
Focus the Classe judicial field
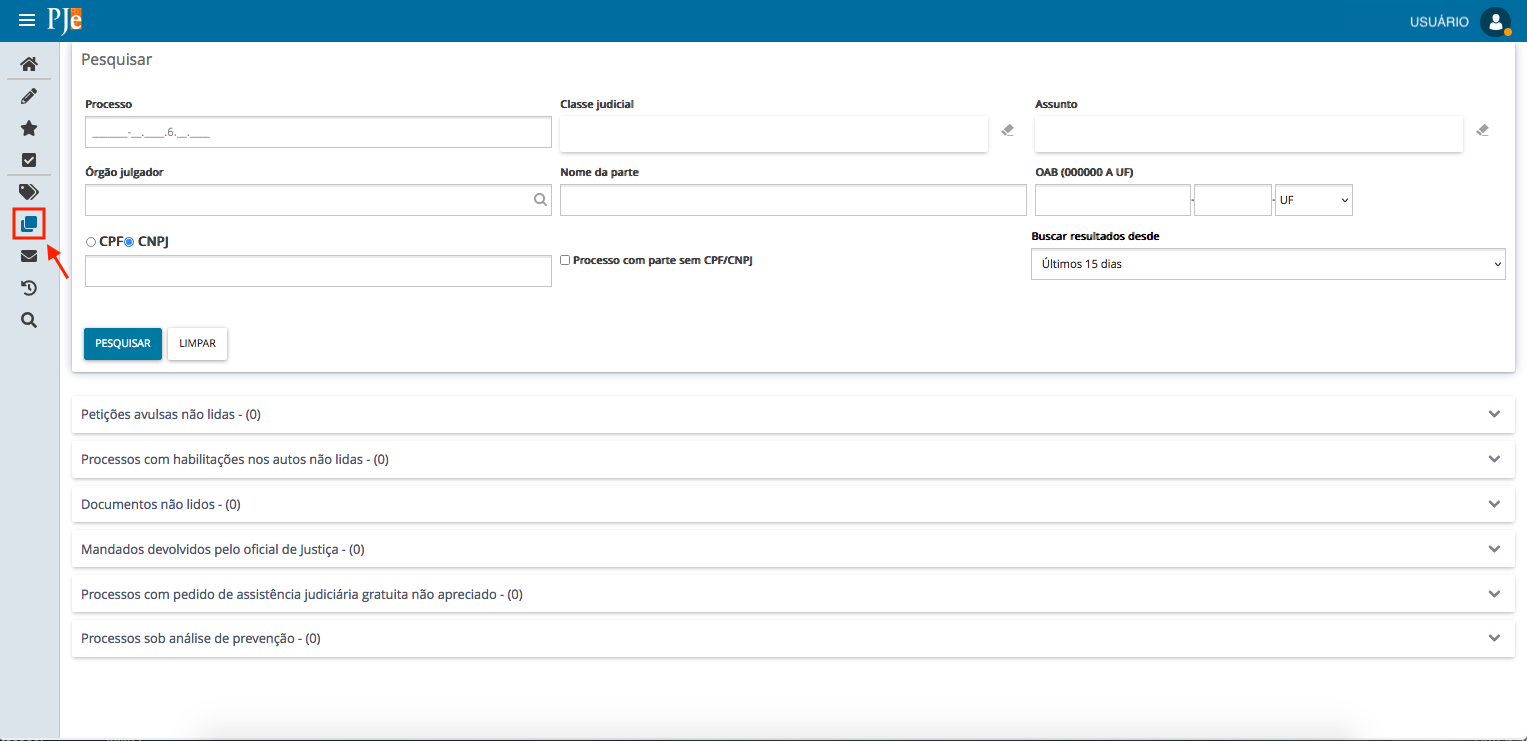pos(774,134)
